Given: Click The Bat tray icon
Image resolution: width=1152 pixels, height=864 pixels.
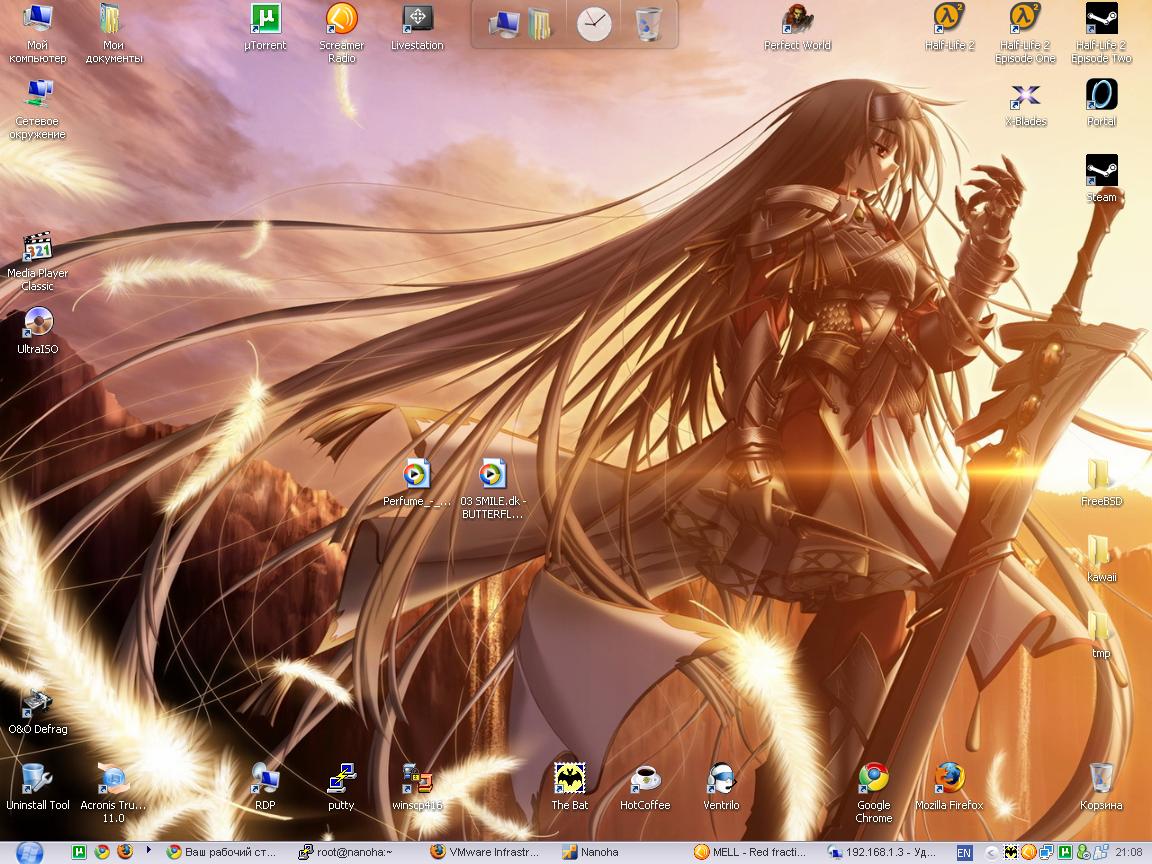Looking at the screenshot, I should pyautogui.click(x=1011, y=852).
